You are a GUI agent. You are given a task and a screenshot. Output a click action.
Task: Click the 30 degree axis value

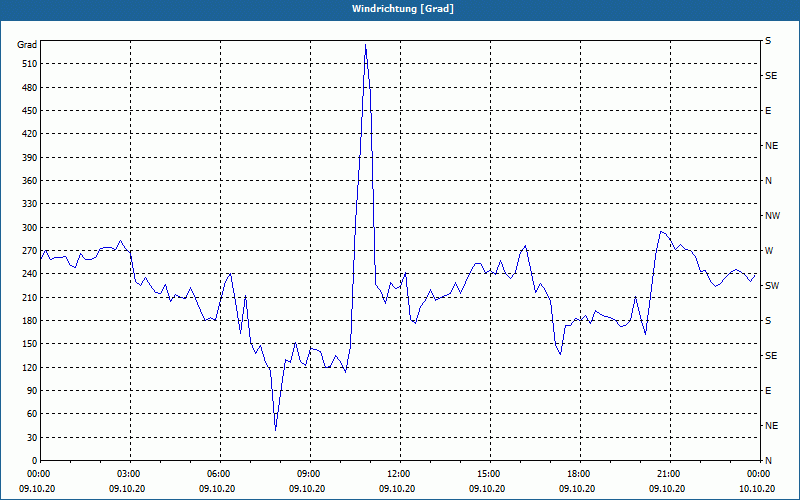[32, 438]
